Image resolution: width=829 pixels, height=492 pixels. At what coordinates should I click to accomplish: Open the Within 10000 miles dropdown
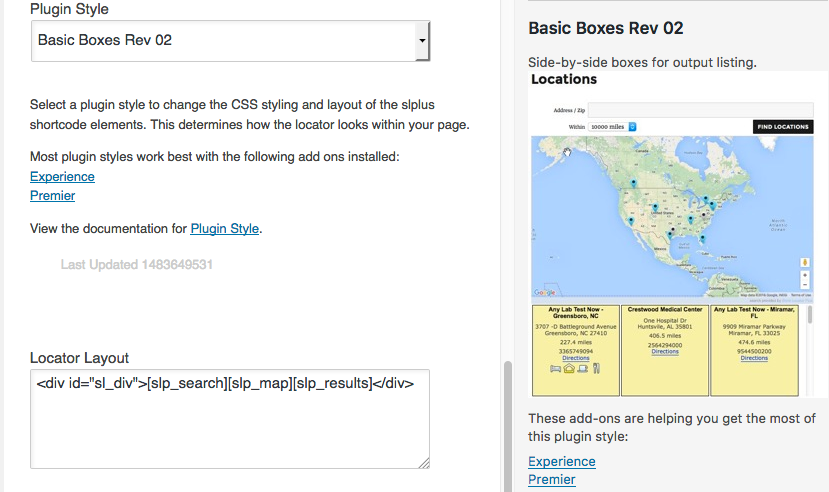pyautogui.click(x=613, y=127)
